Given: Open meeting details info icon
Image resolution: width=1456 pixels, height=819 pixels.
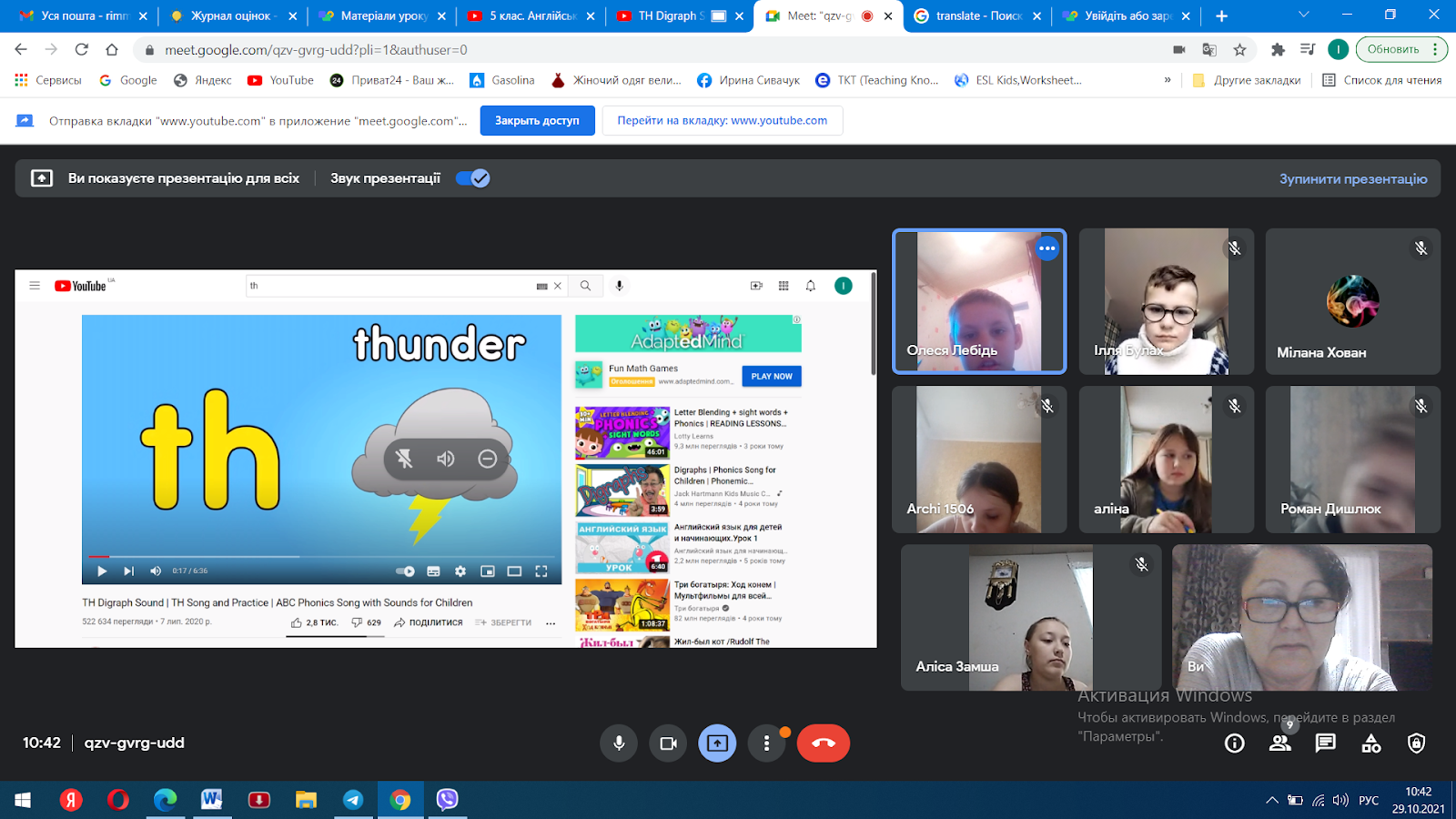Looking at the screenshot, I should (1235, 743).
